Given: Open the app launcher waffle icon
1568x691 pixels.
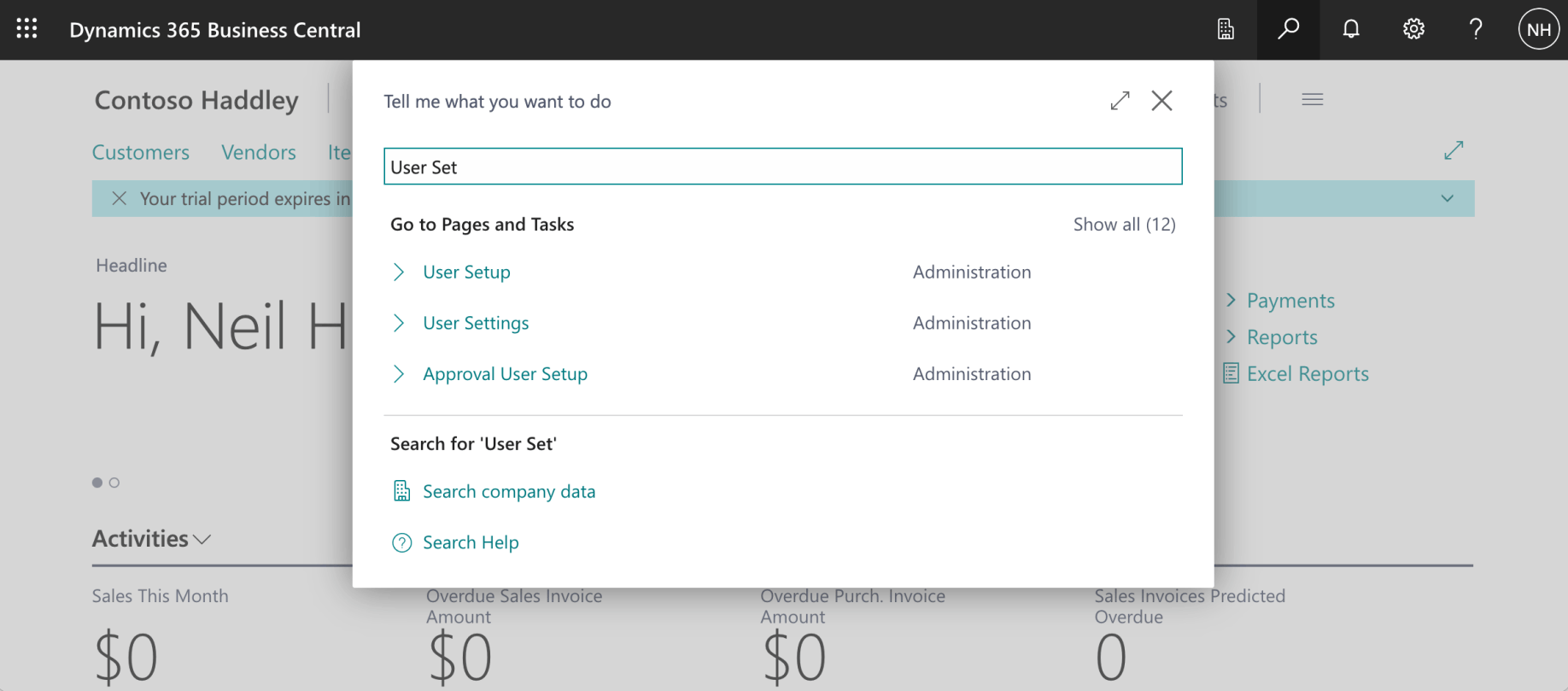Looking at the screenshot, I should [26, 29].
